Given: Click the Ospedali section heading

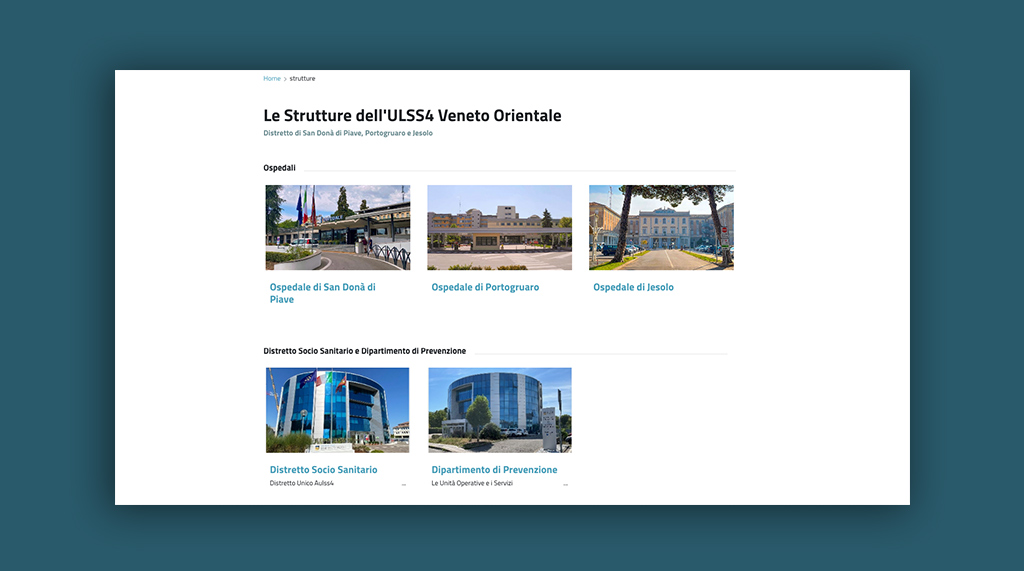Looking at the screenshot, I should 280,168.
